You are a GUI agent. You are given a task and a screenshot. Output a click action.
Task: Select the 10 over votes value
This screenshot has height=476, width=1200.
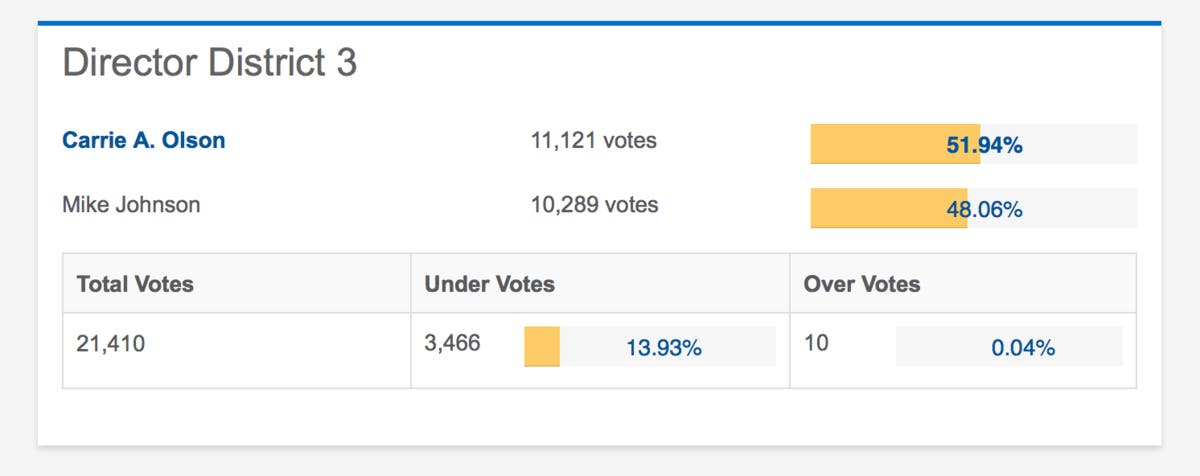point(816,344)
